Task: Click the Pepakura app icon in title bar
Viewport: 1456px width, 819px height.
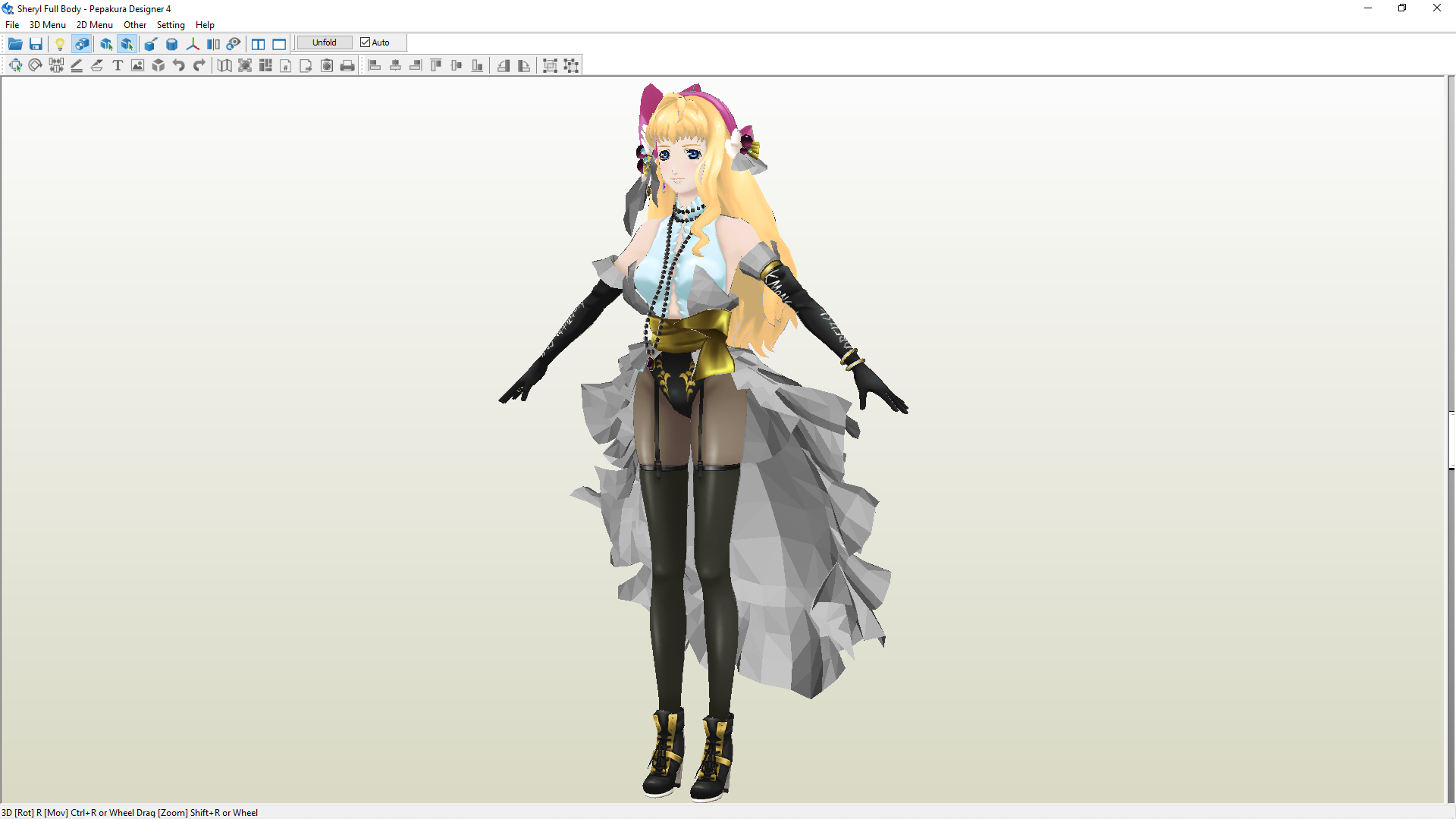Action: pyautogui.click(x=8, y=8)
